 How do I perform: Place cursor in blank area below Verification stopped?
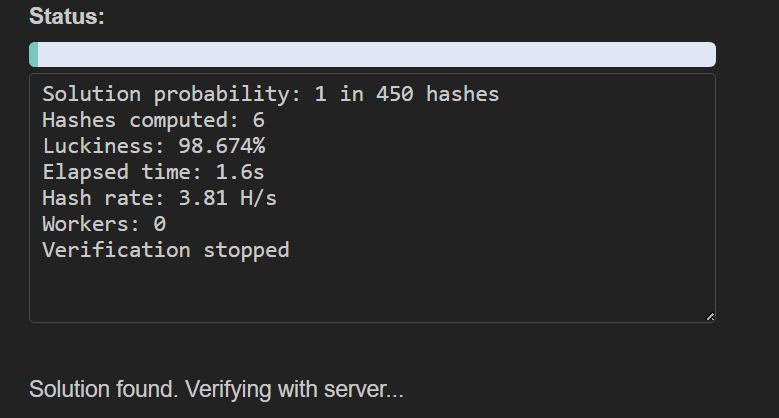(x=372, y=291)
